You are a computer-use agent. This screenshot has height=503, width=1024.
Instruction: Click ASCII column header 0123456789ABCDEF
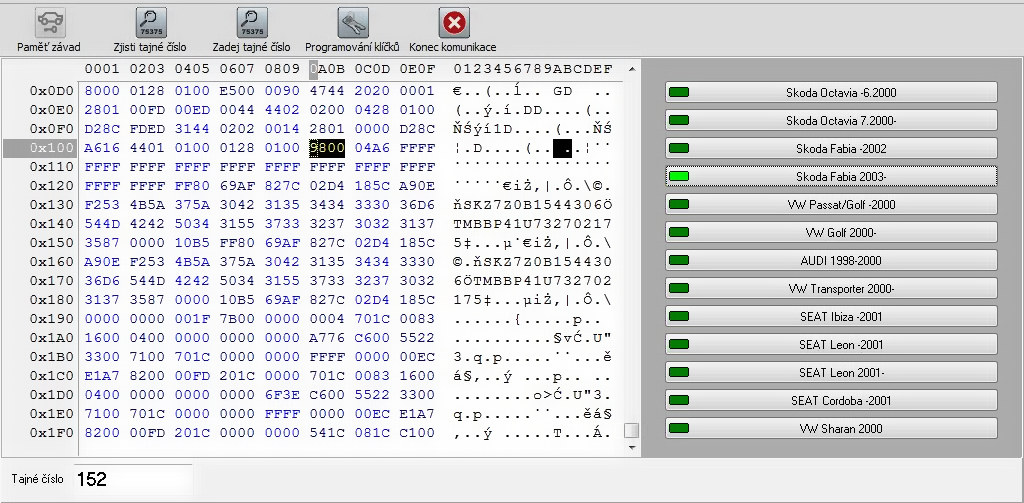[532, 69]
